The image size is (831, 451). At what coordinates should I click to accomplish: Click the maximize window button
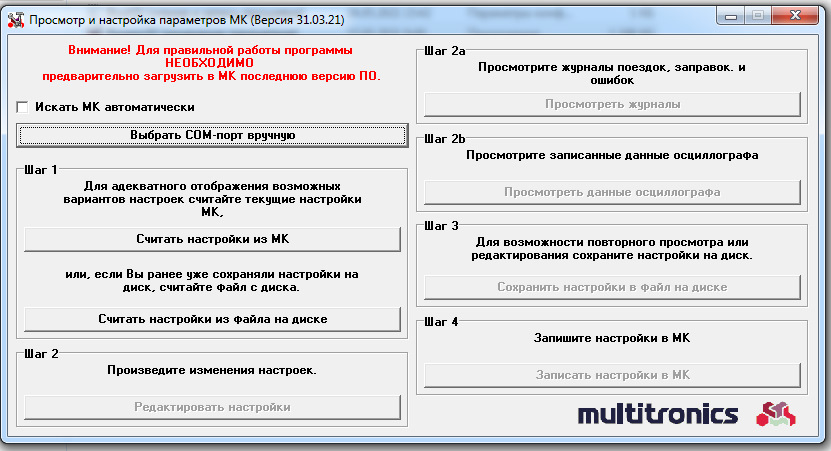758,16
